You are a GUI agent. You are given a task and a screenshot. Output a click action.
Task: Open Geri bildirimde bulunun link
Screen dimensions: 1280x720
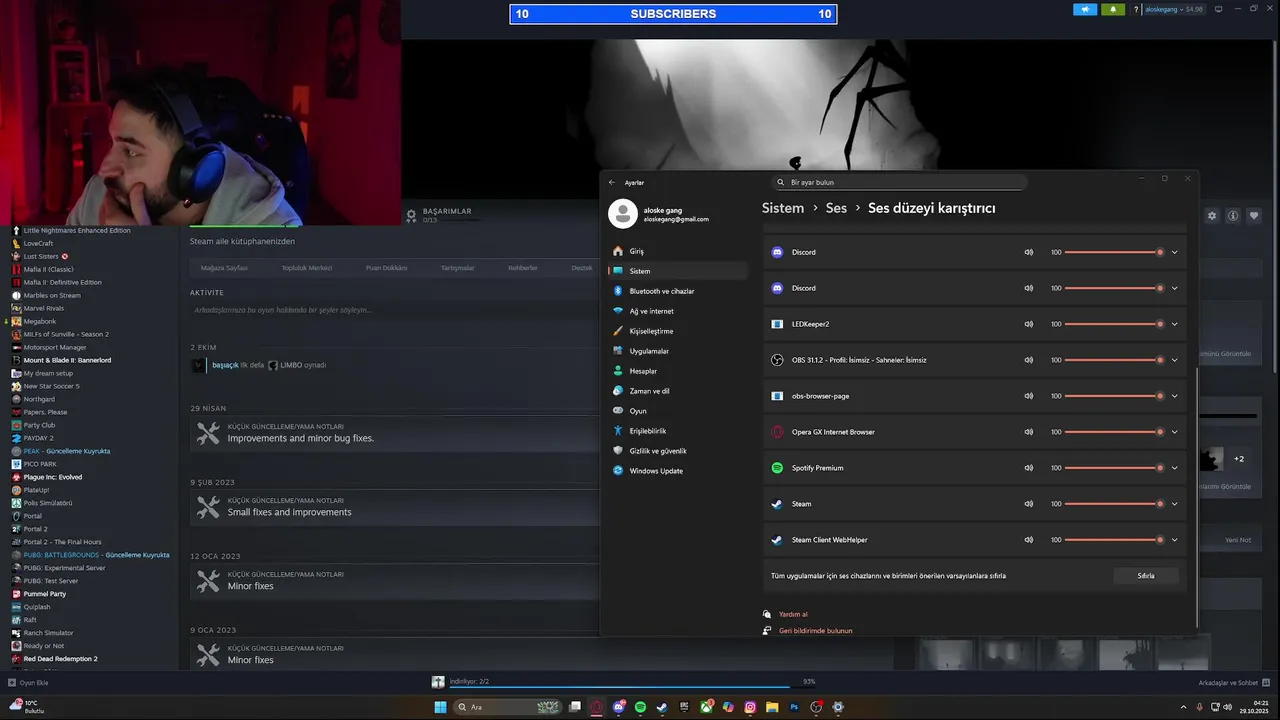click(x=816, y=631)
